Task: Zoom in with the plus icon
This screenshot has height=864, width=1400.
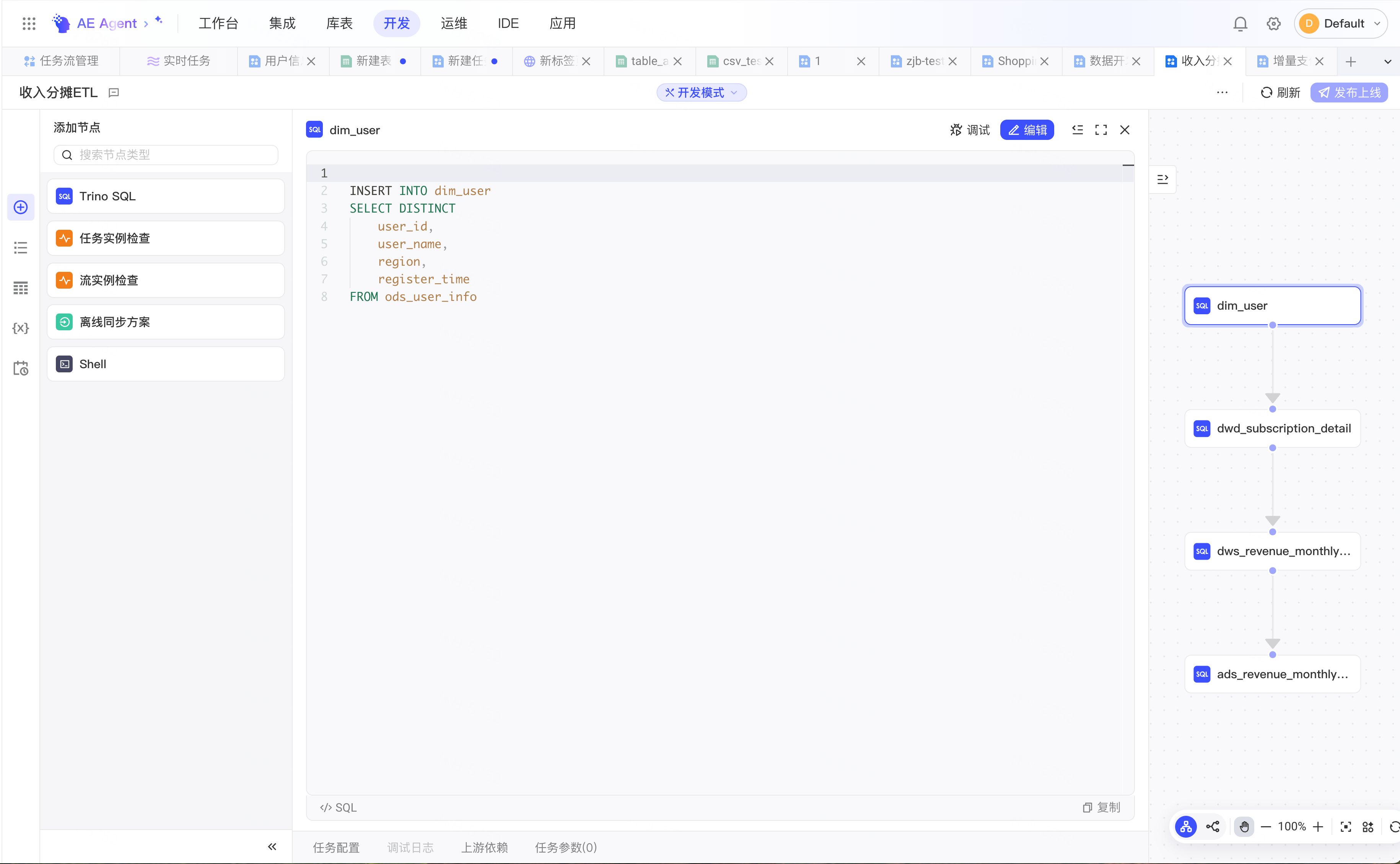Action: click(x=1318, y=826)
